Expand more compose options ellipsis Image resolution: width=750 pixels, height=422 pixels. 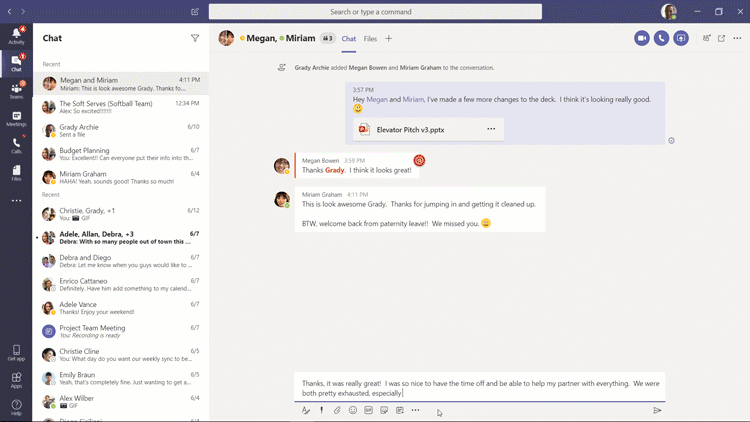[416, 410]
